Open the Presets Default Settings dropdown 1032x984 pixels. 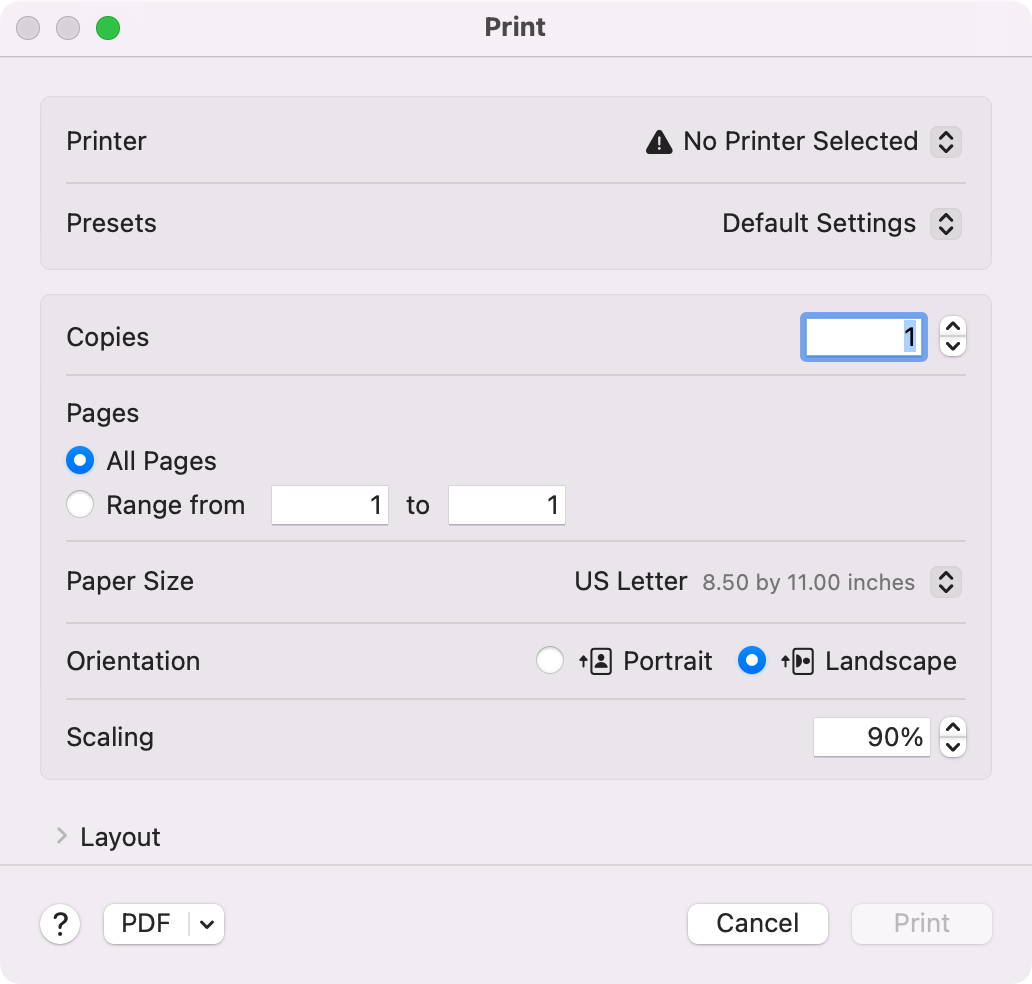[x=945, y=223]
